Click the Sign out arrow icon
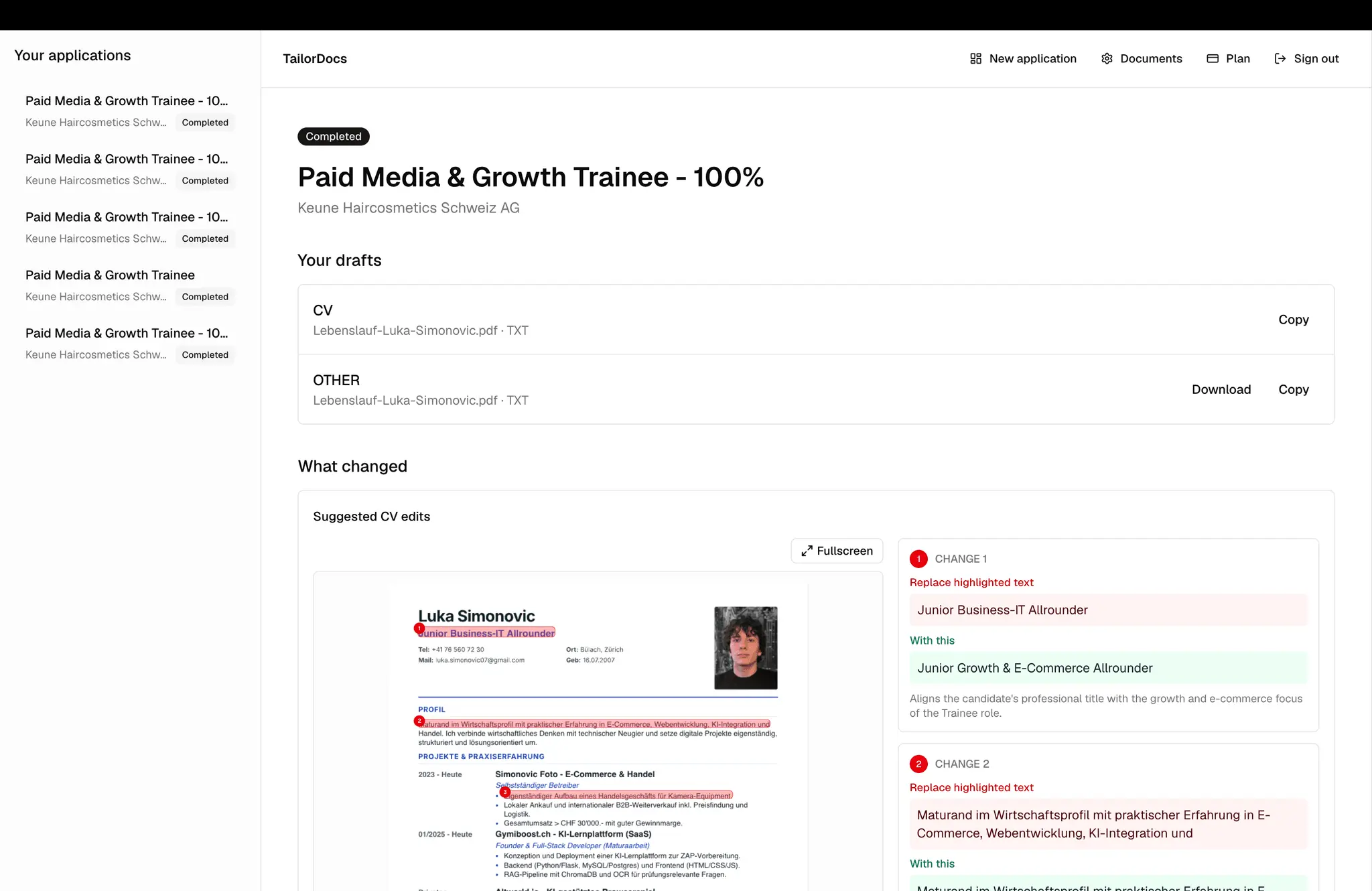This screenshot has height=891, width=1372. coord(1280,58)
